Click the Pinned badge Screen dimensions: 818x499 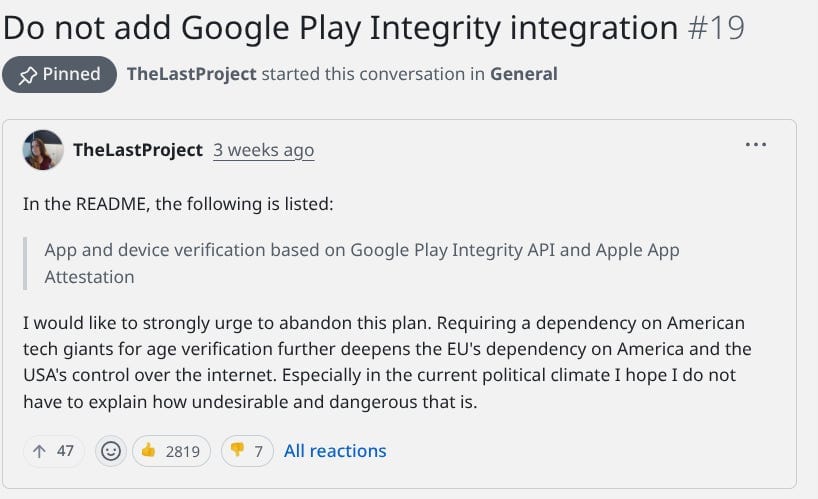pos(59,75)
